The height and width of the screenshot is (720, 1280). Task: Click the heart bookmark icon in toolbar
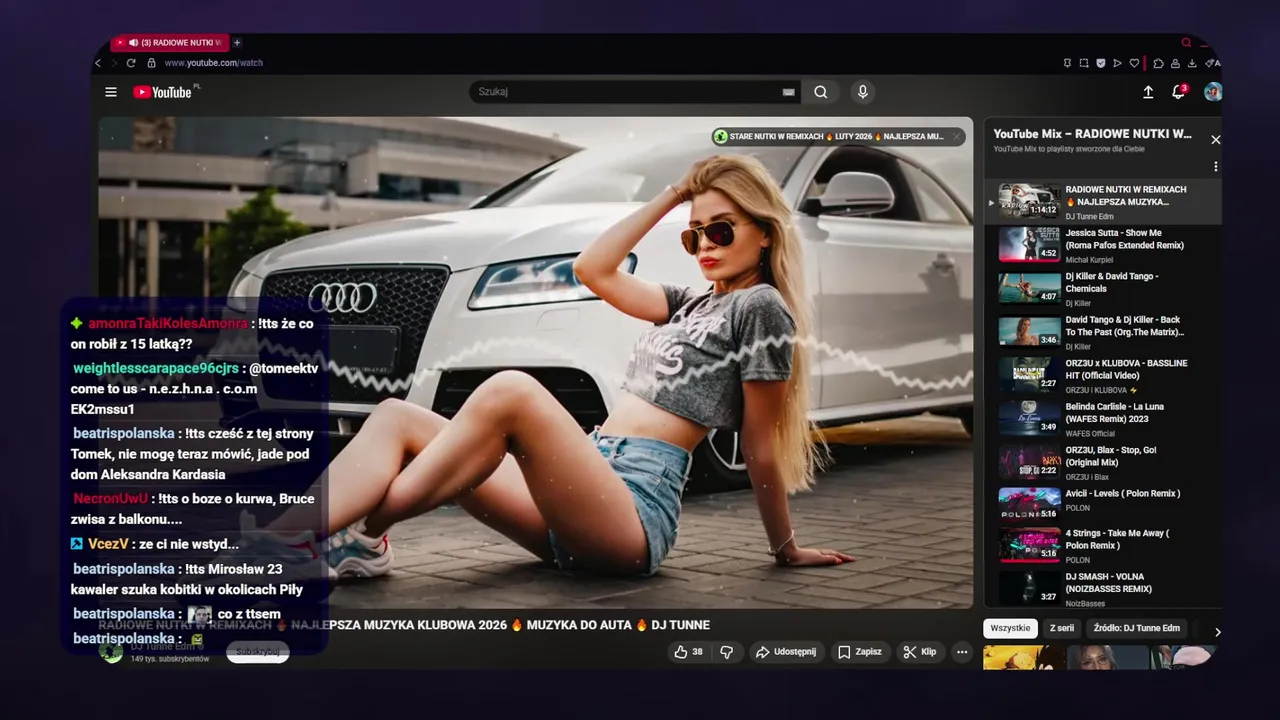coord(1135,63)
